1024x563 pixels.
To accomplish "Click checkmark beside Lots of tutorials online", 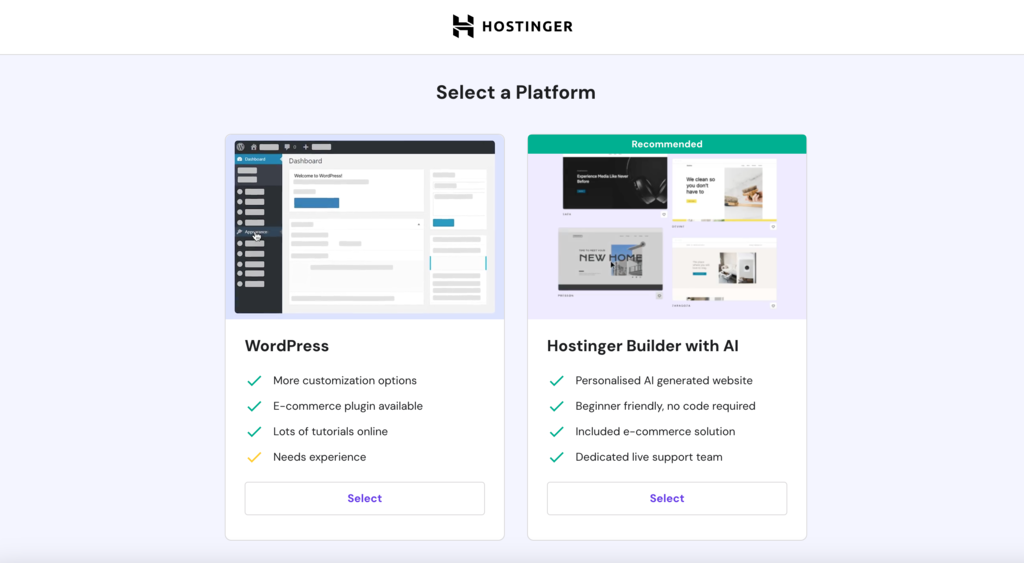I will pos(254,432).
